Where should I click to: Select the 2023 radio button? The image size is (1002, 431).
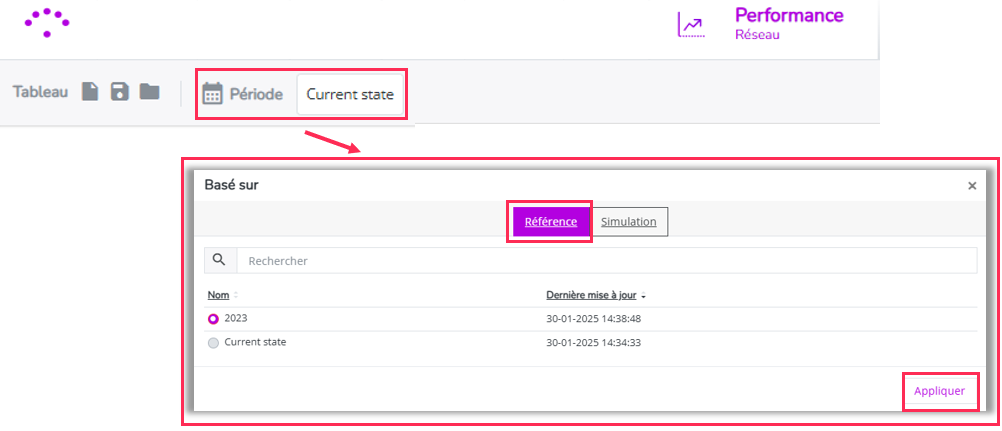[213, 318]
